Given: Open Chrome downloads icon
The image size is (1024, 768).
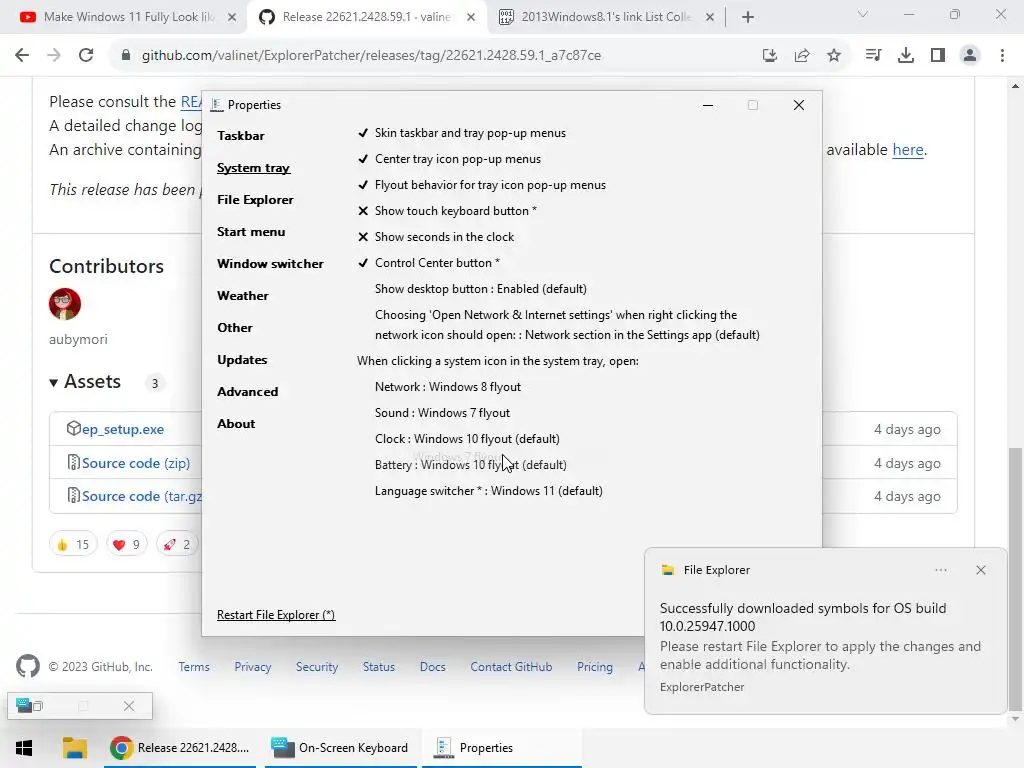Looking at the screenshot, I should pos(906,56).
